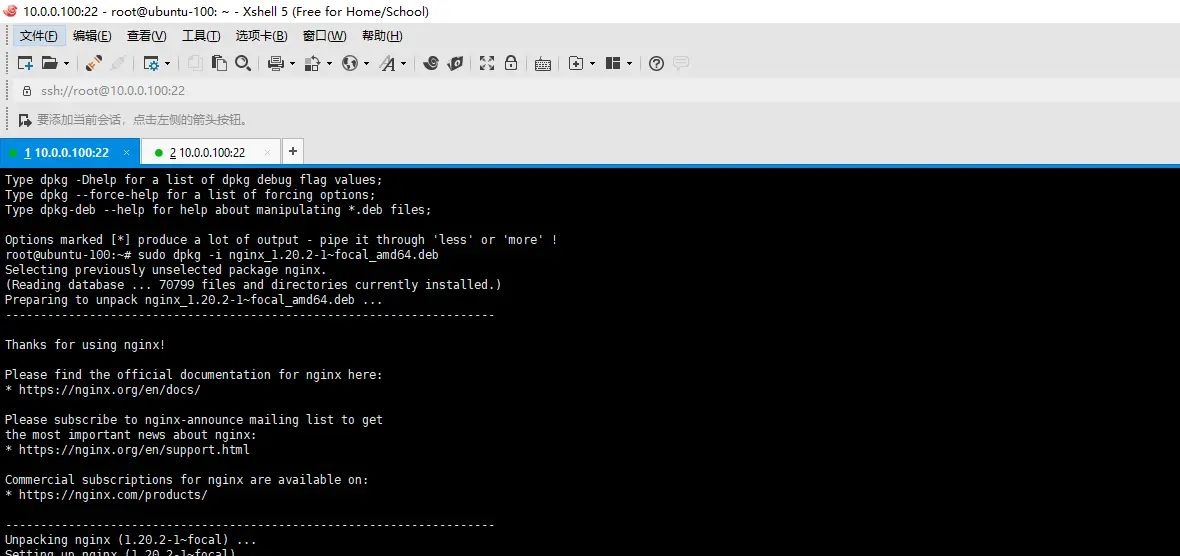Open the 编辑(E) menu
1180x556 pixels.
coord(92,35)
